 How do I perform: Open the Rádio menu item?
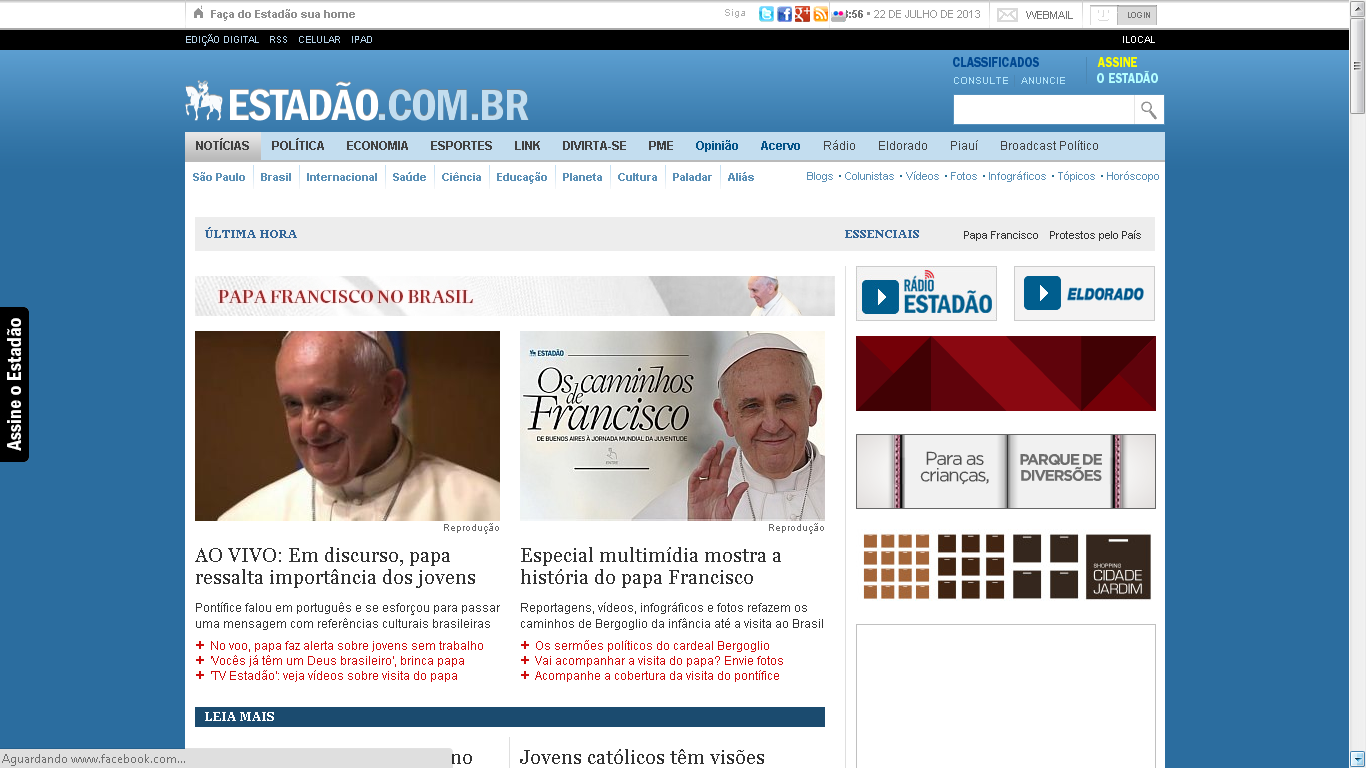coord(839,146)
